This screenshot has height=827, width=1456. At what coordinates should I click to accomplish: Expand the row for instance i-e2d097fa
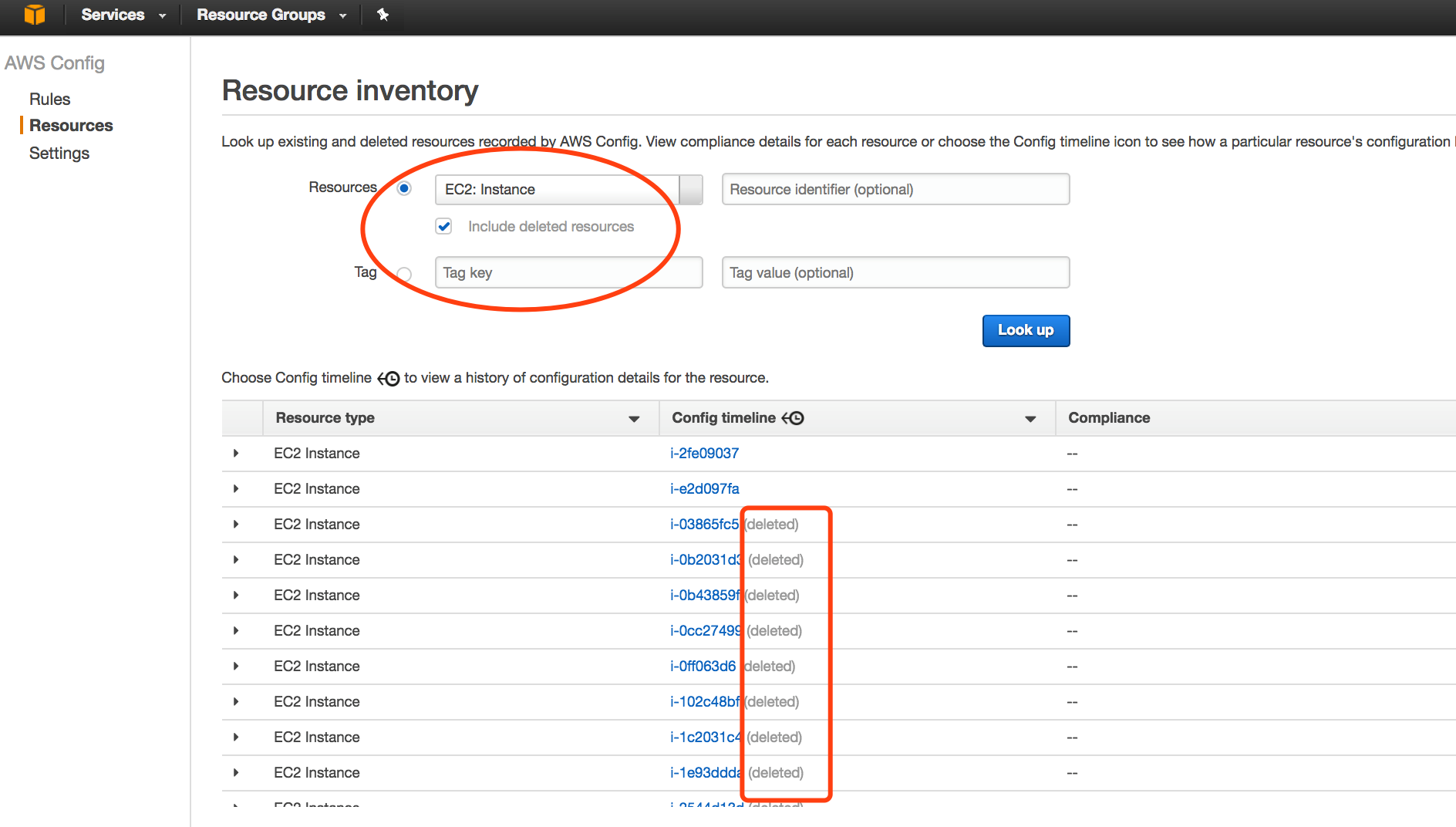pos(236,489)
